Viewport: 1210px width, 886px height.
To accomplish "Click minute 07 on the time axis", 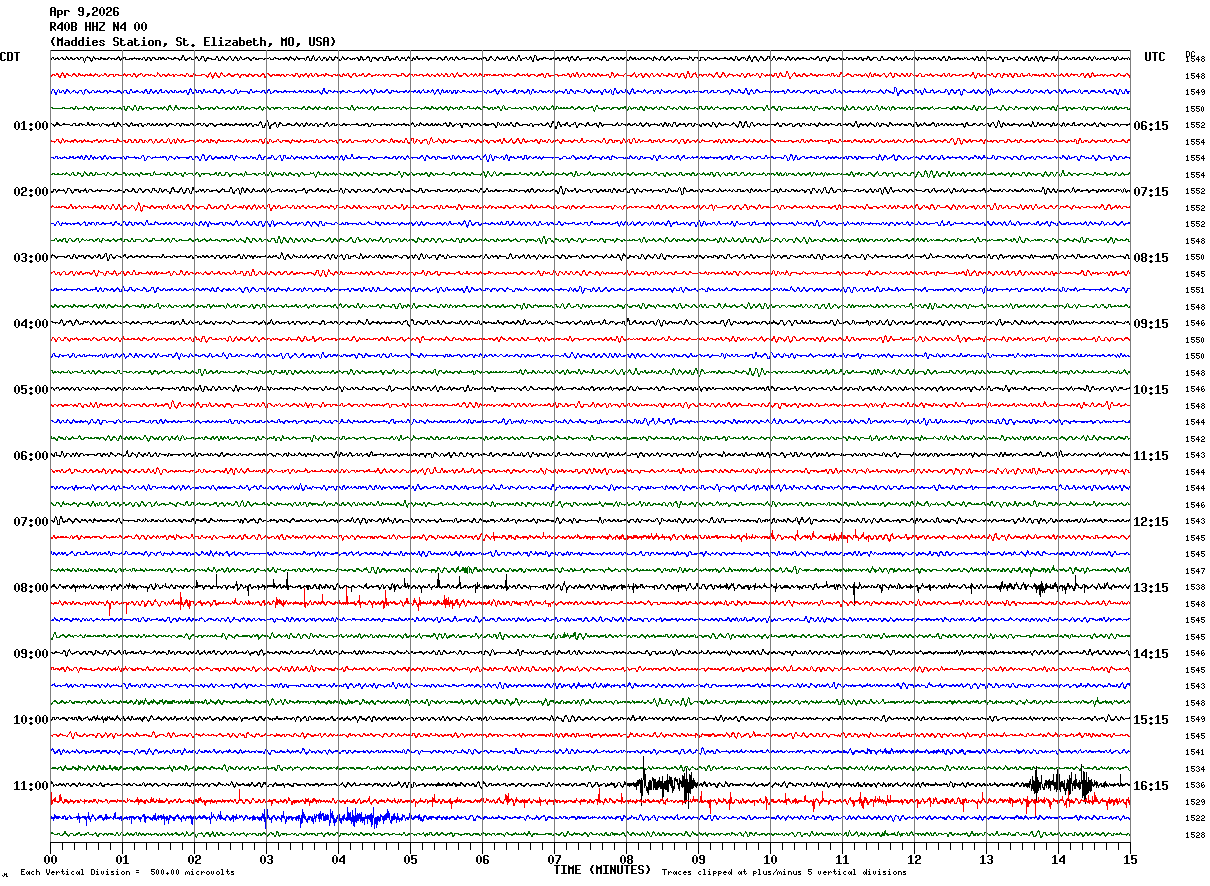I will (554, 859).
